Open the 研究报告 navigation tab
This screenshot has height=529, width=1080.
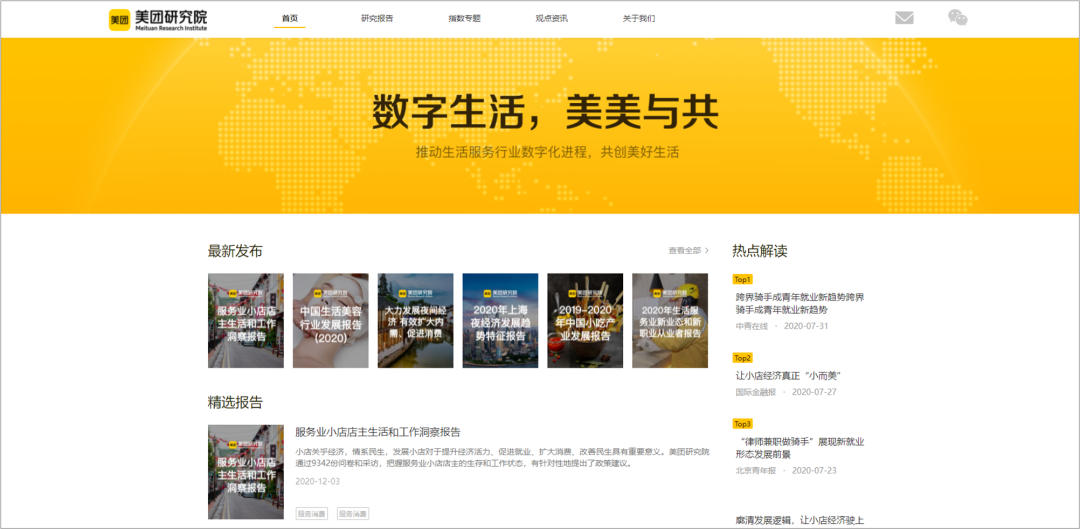[377, 19]
